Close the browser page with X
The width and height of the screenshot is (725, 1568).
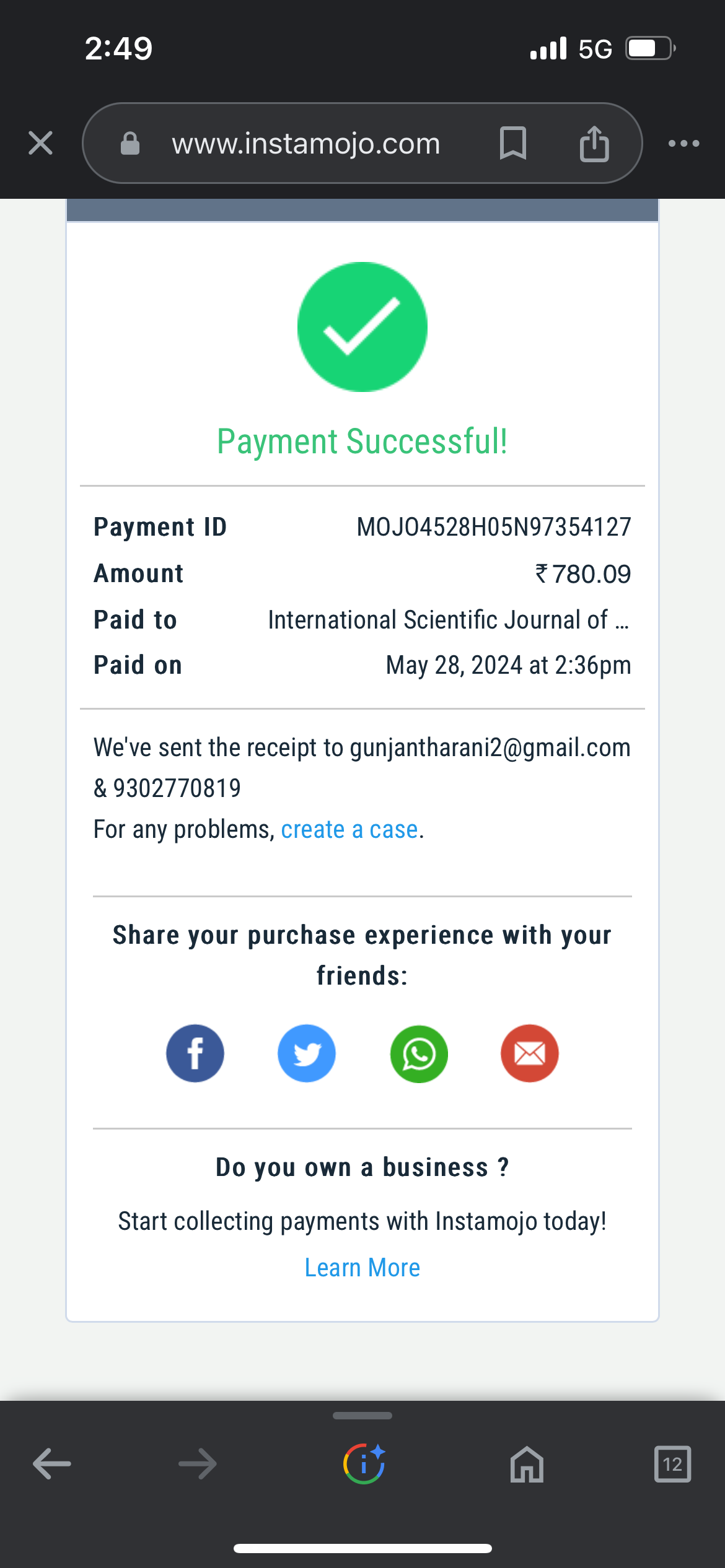41,144
